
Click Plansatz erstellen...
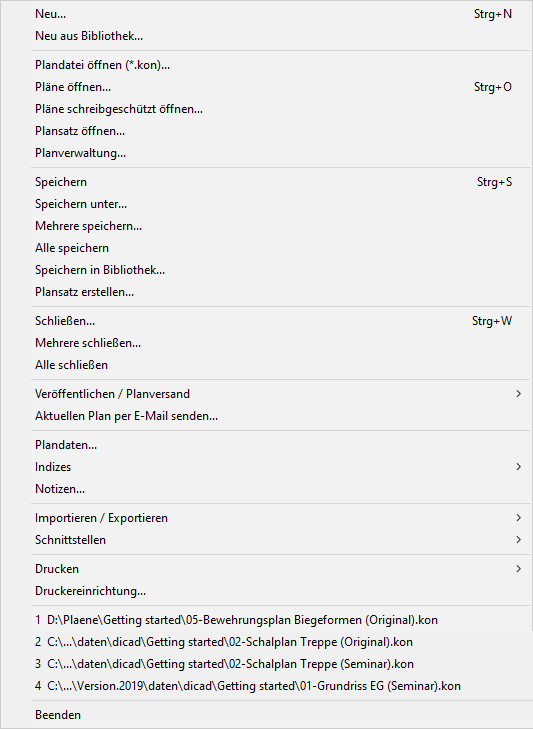coord(280,292)
